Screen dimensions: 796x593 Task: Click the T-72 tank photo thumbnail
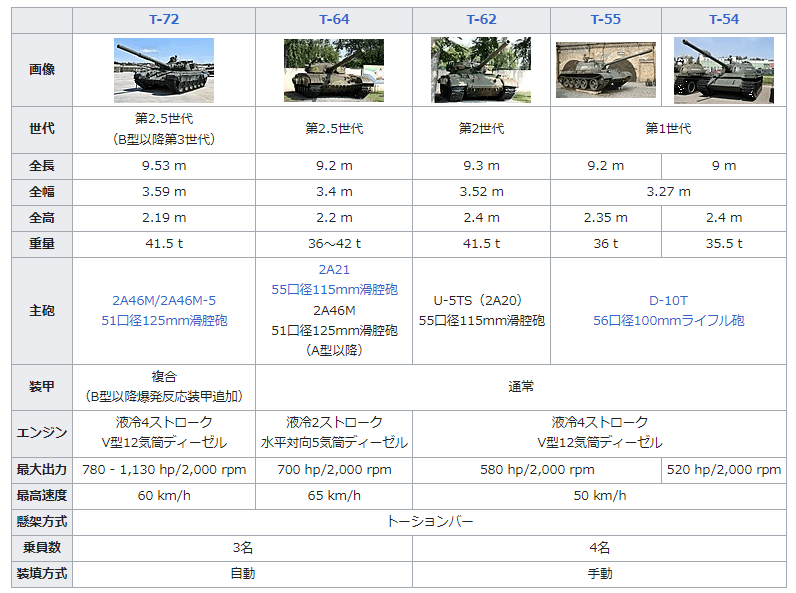[164, 70]
